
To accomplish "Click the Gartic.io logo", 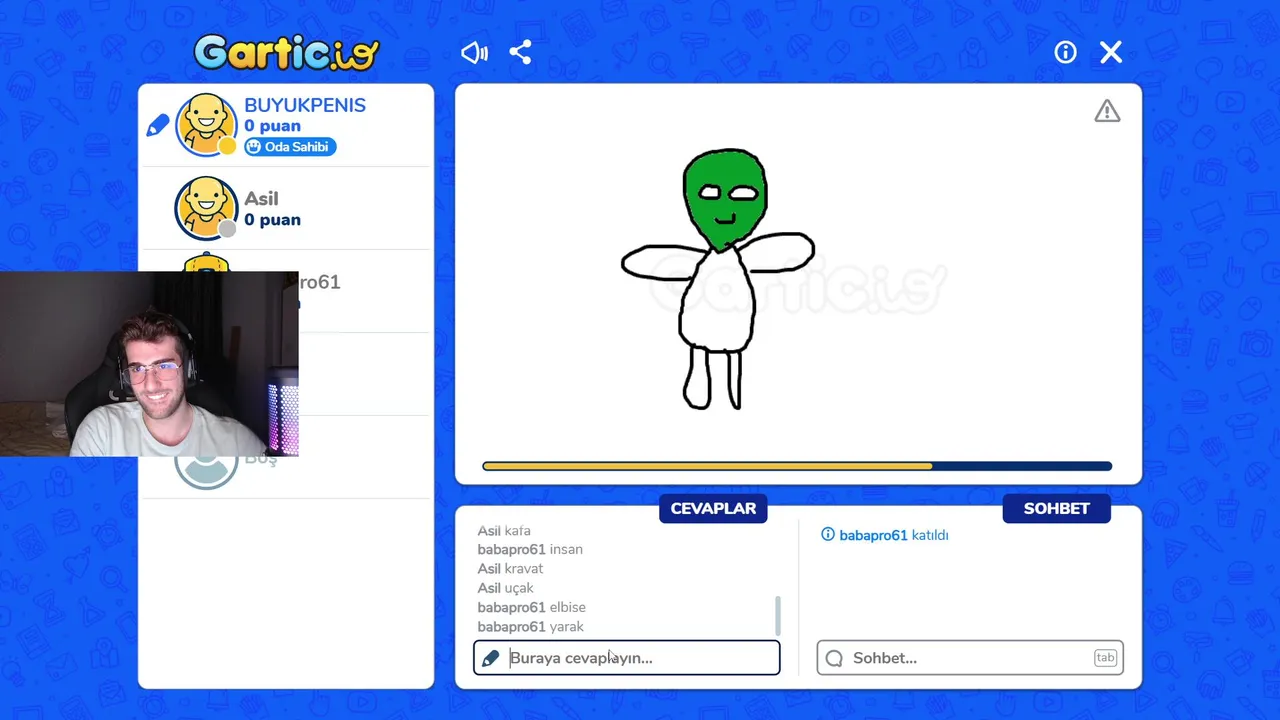I will pos(287,52).
